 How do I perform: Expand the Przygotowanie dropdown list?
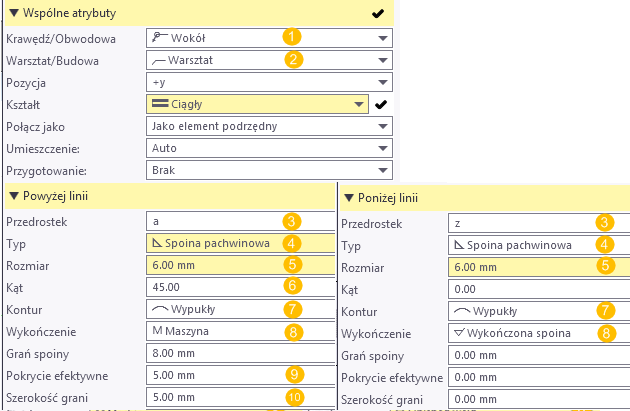(x=384, y=170)
